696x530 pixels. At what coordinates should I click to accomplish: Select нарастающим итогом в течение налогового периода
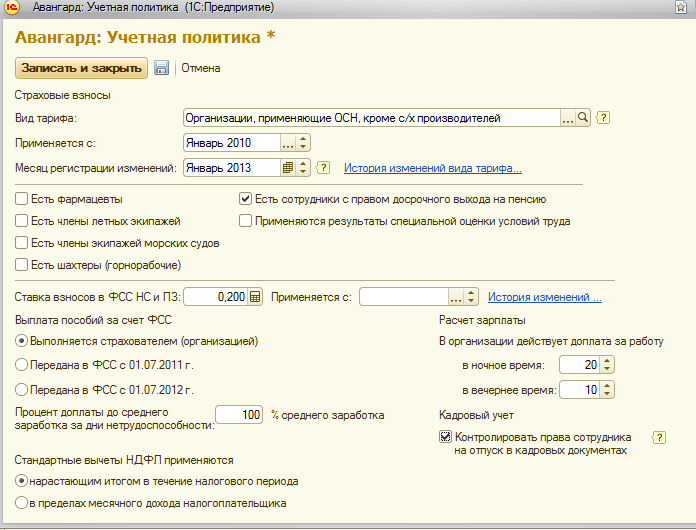pos(21,481)
